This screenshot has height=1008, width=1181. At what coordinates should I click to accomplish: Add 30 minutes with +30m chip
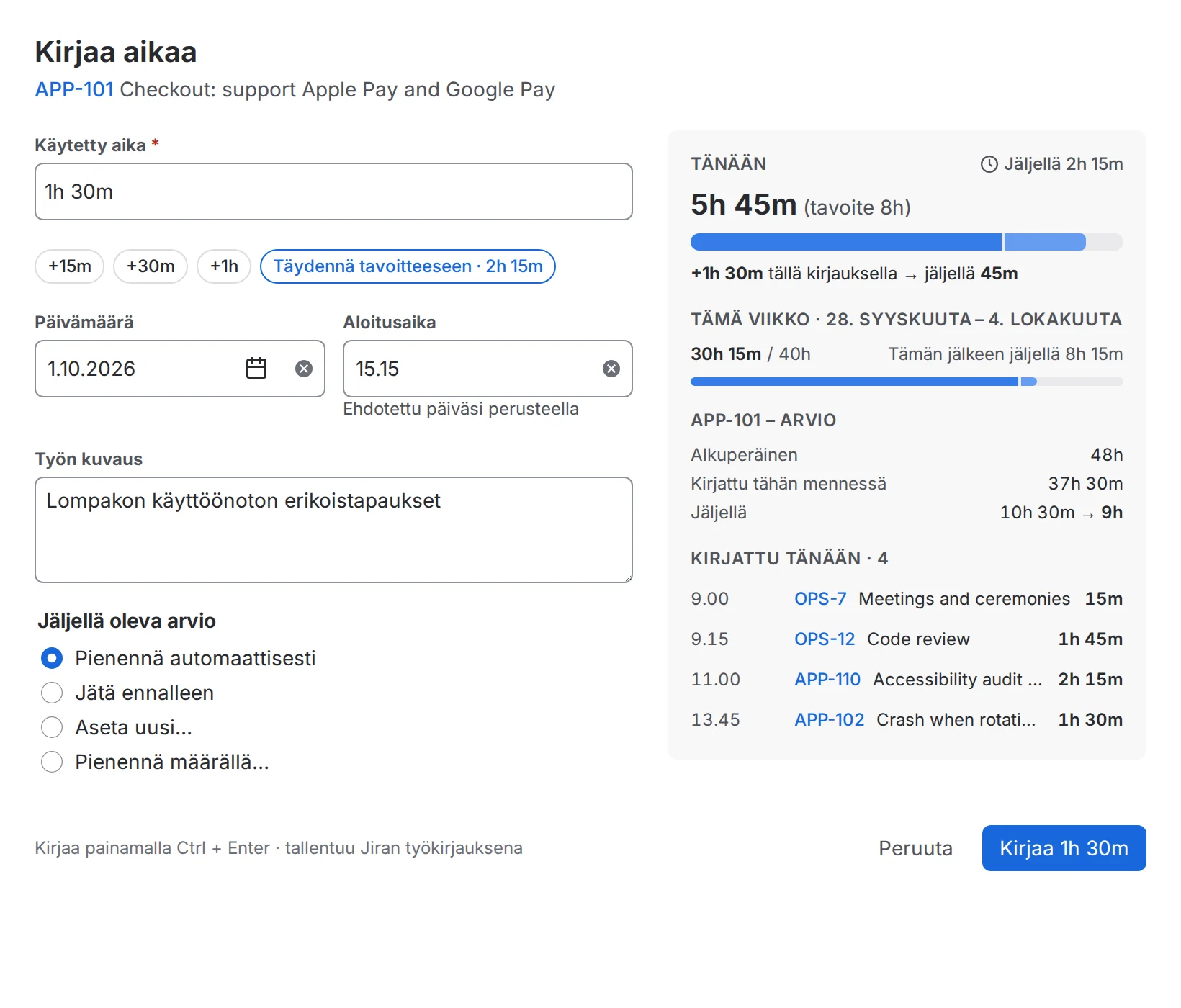[151, 266]
